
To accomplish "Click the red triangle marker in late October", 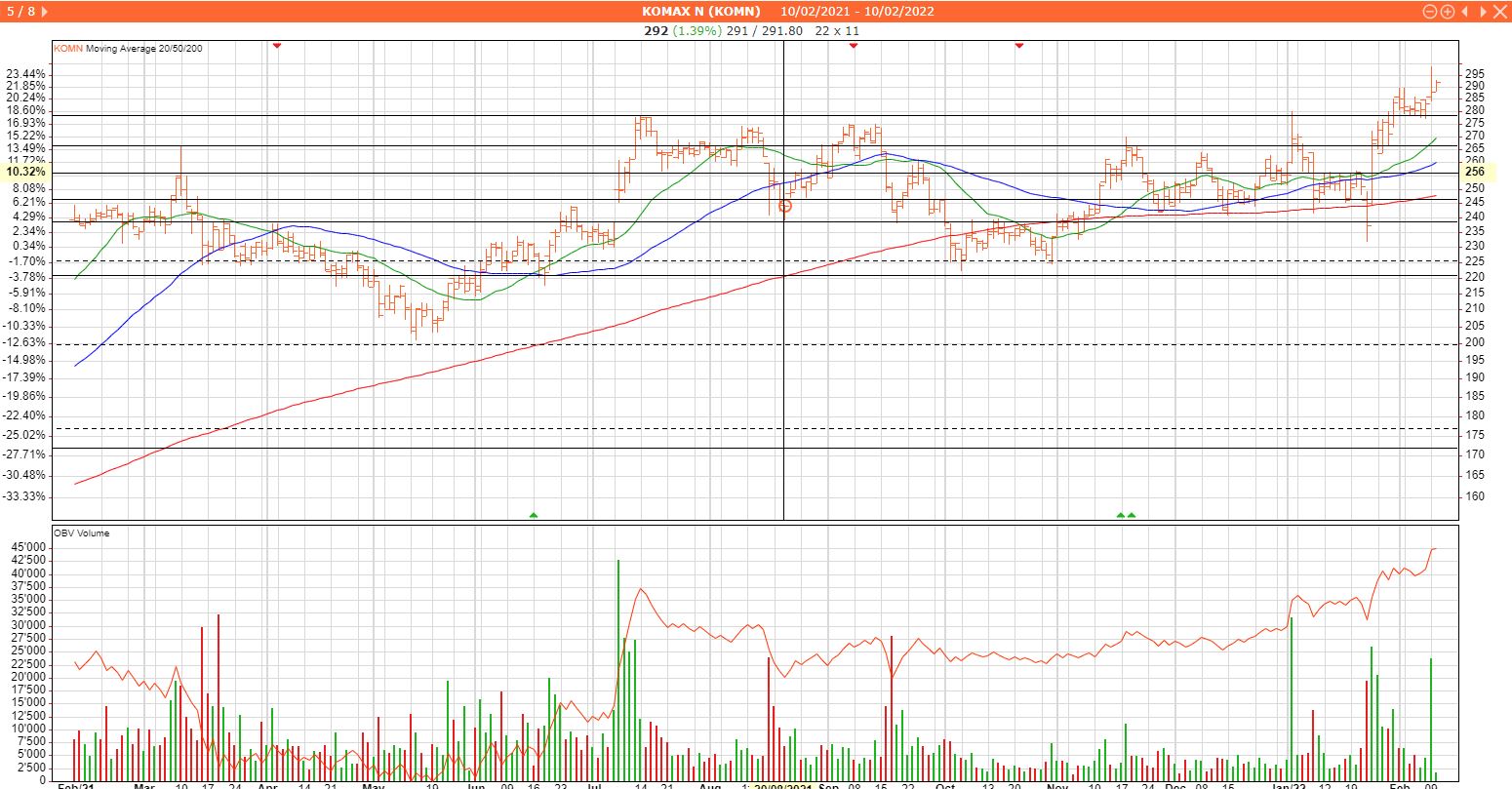I will coord(1019,46).
